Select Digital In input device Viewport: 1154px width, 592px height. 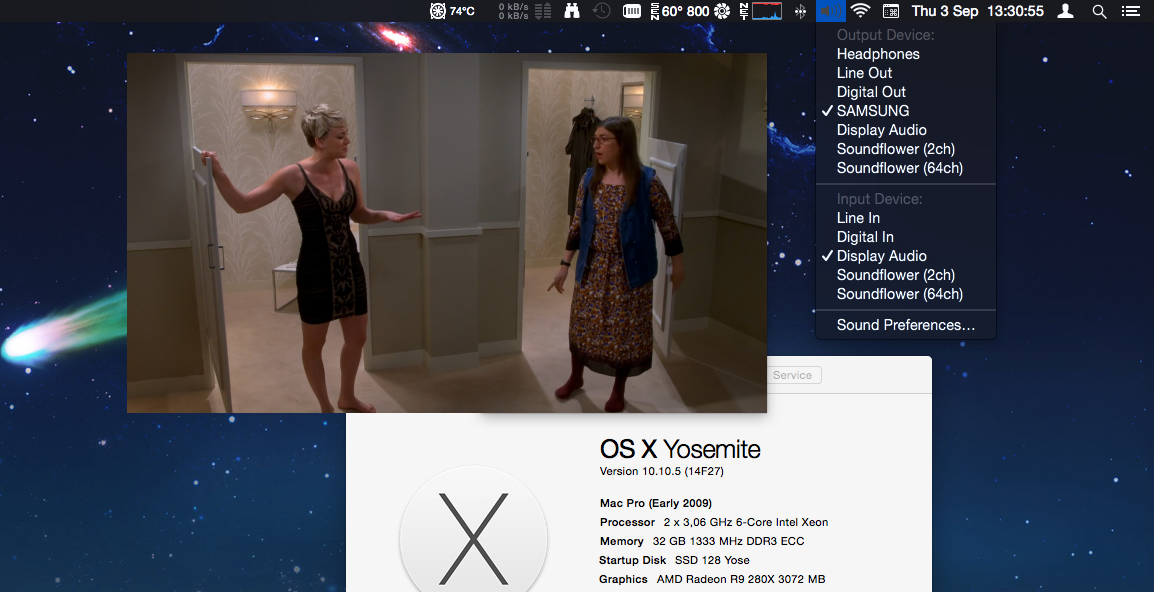(906, 237)
